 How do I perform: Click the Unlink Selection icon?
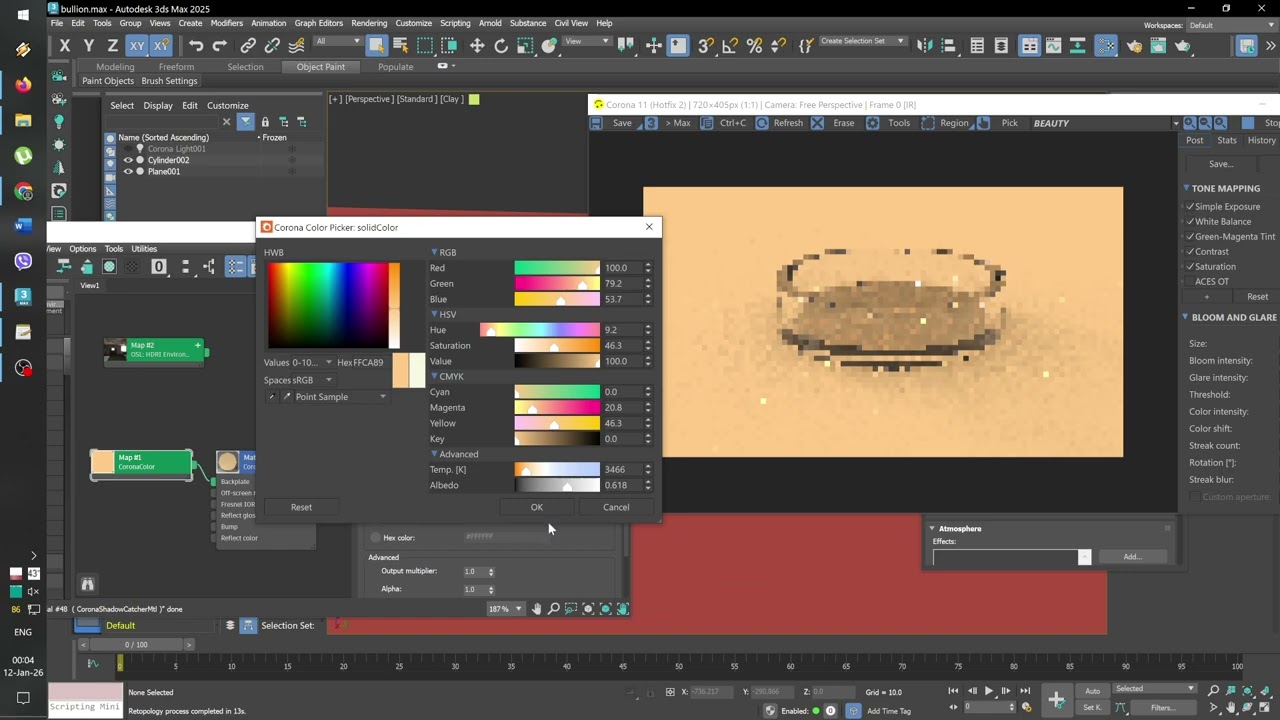(x=272, y=46)
